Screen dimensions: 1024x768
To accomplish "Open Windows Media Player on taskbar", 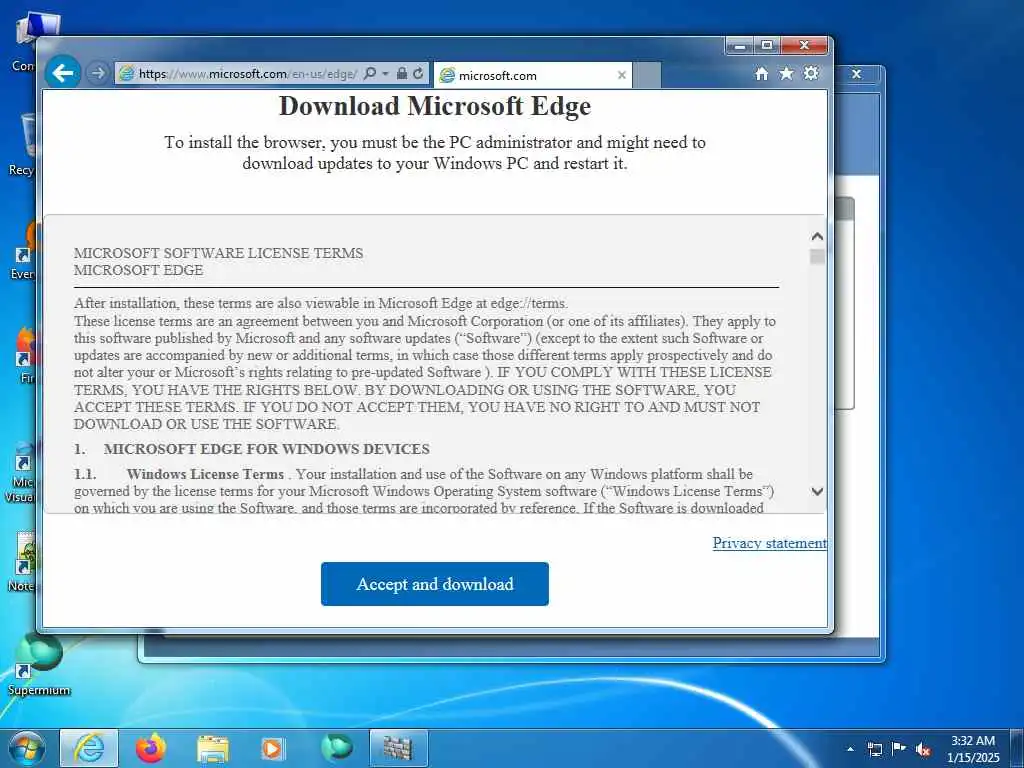I will 272,748.
